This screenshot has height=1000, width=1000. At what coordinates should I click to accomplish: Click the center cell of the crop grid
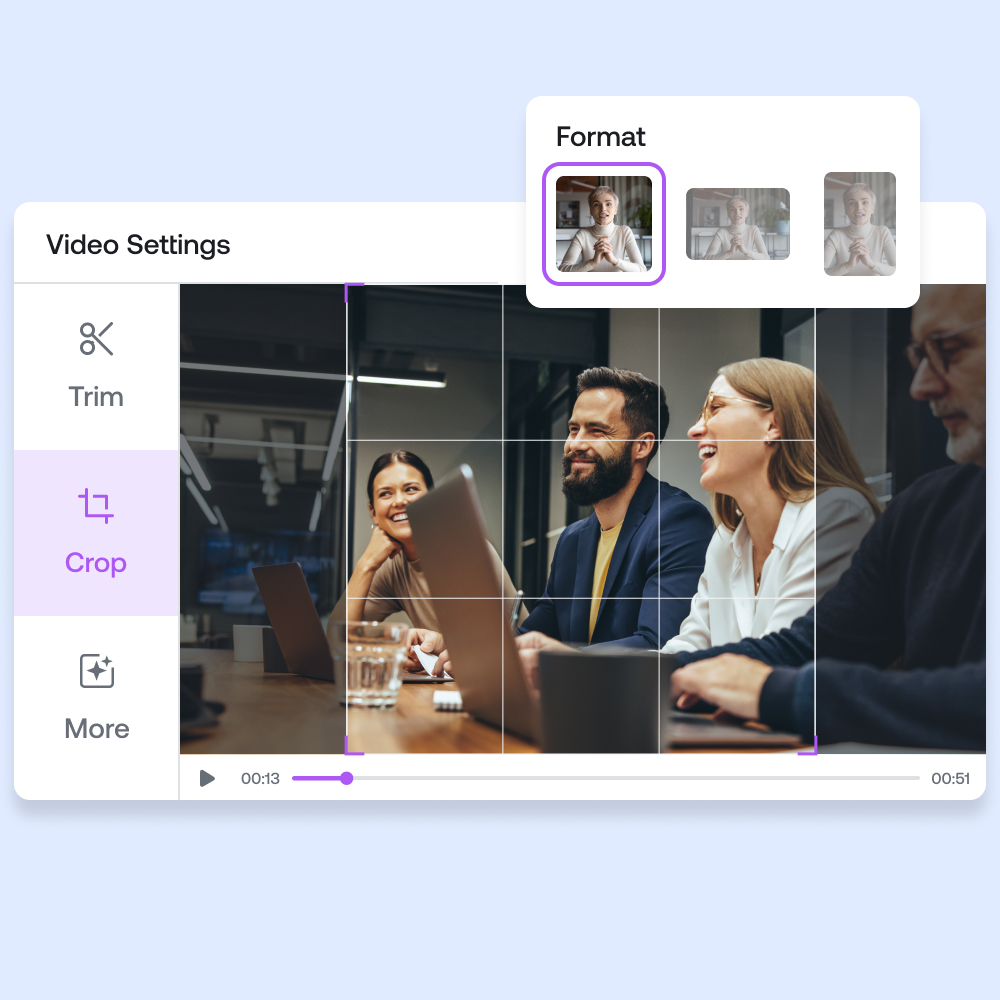(x=580, y=519)
